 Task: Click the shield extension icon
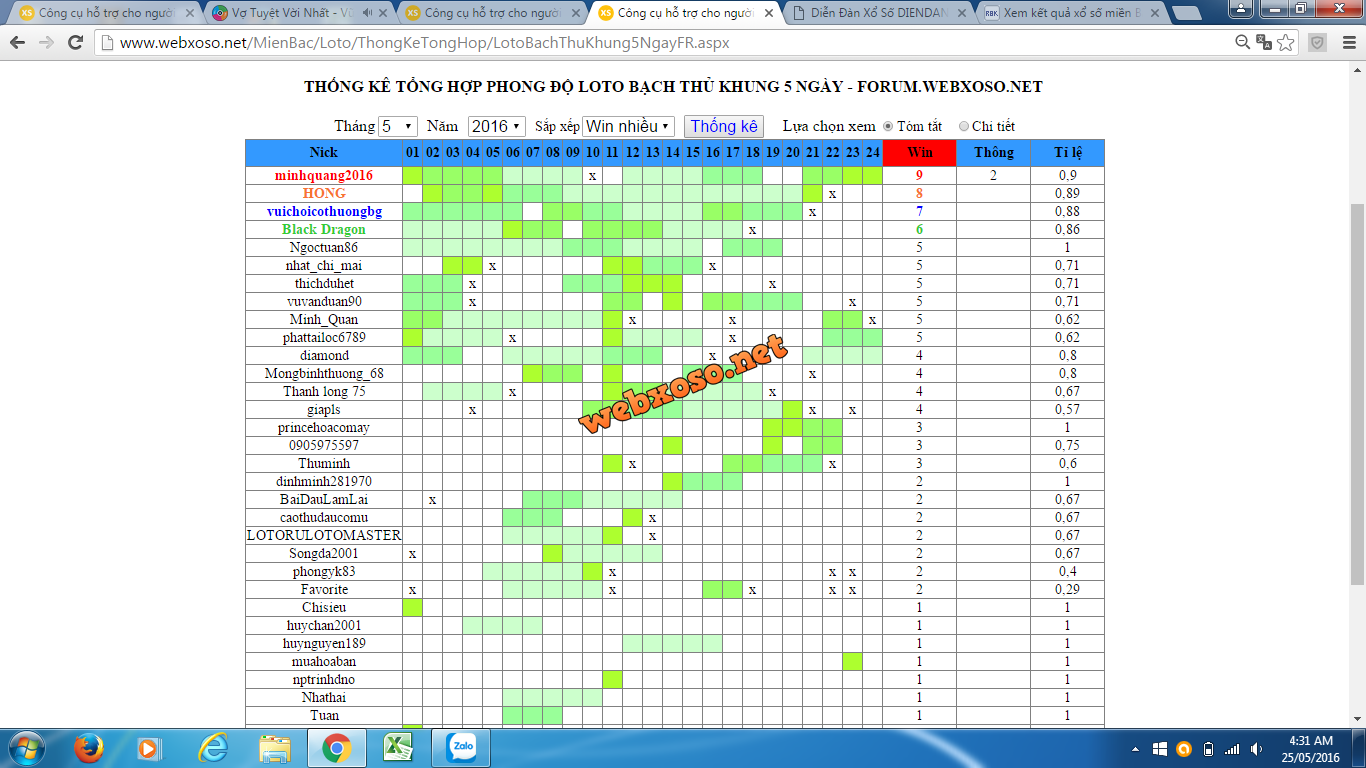click(x=1318, y=43)
